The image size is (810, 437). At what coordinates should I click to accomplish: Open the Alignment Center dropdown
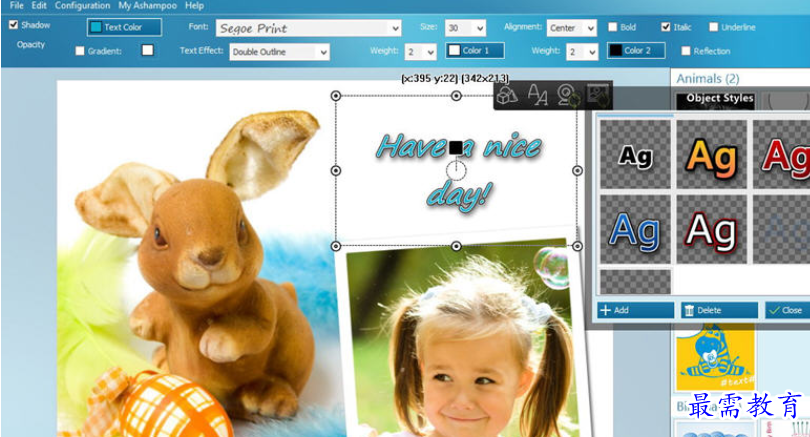571,28
